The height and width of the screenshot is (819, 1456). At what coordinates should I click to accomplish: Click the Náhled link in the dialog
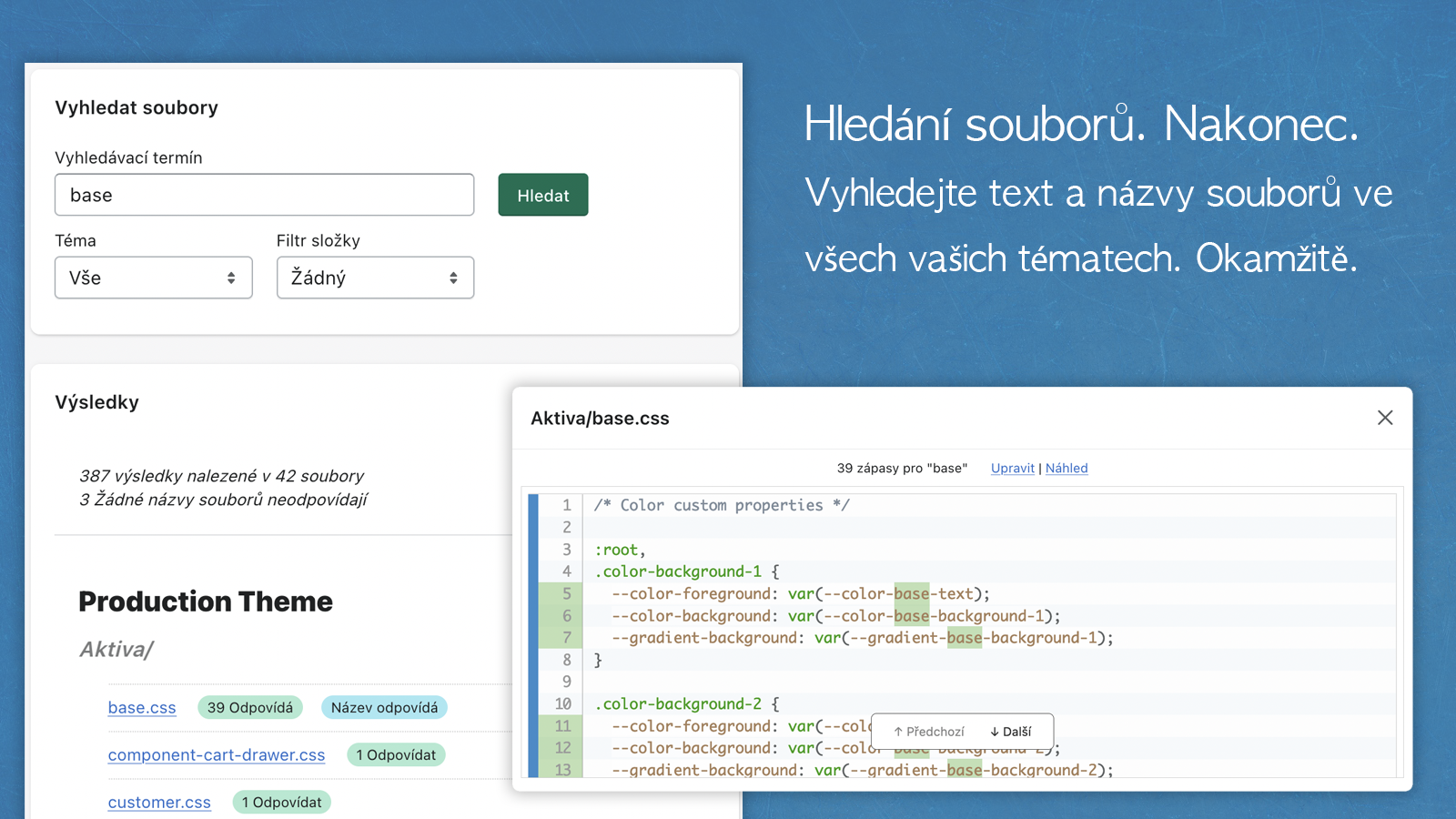1067,468
